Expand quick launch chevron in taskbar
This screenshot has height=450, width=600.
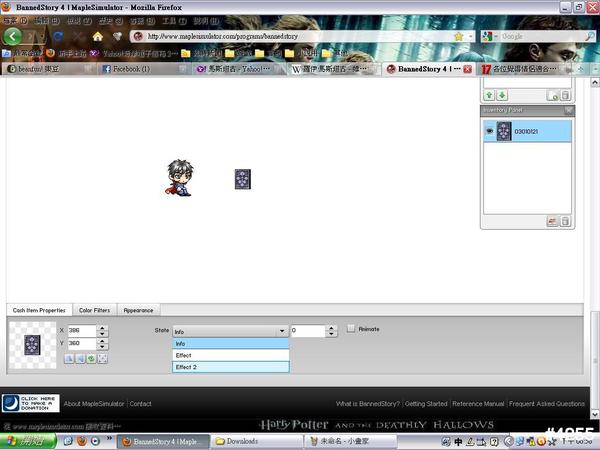109,438
